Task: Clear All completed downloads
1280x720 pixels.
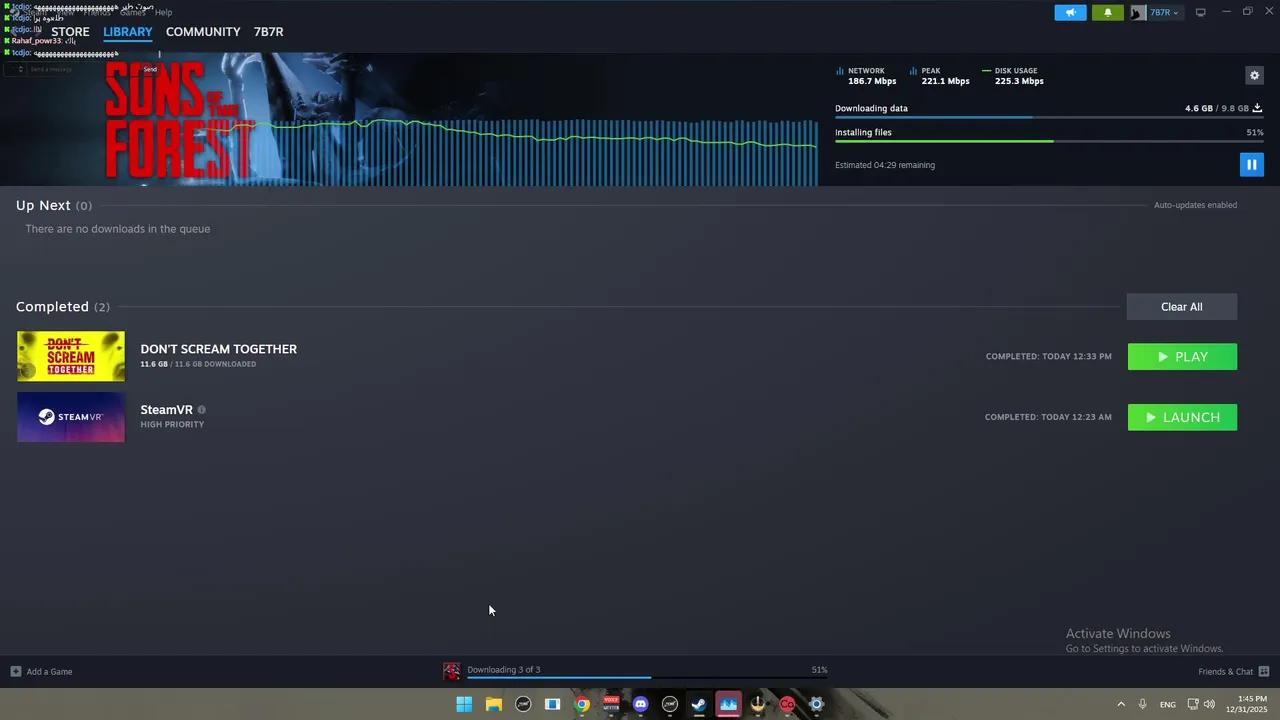Action: click(1182, 307)
